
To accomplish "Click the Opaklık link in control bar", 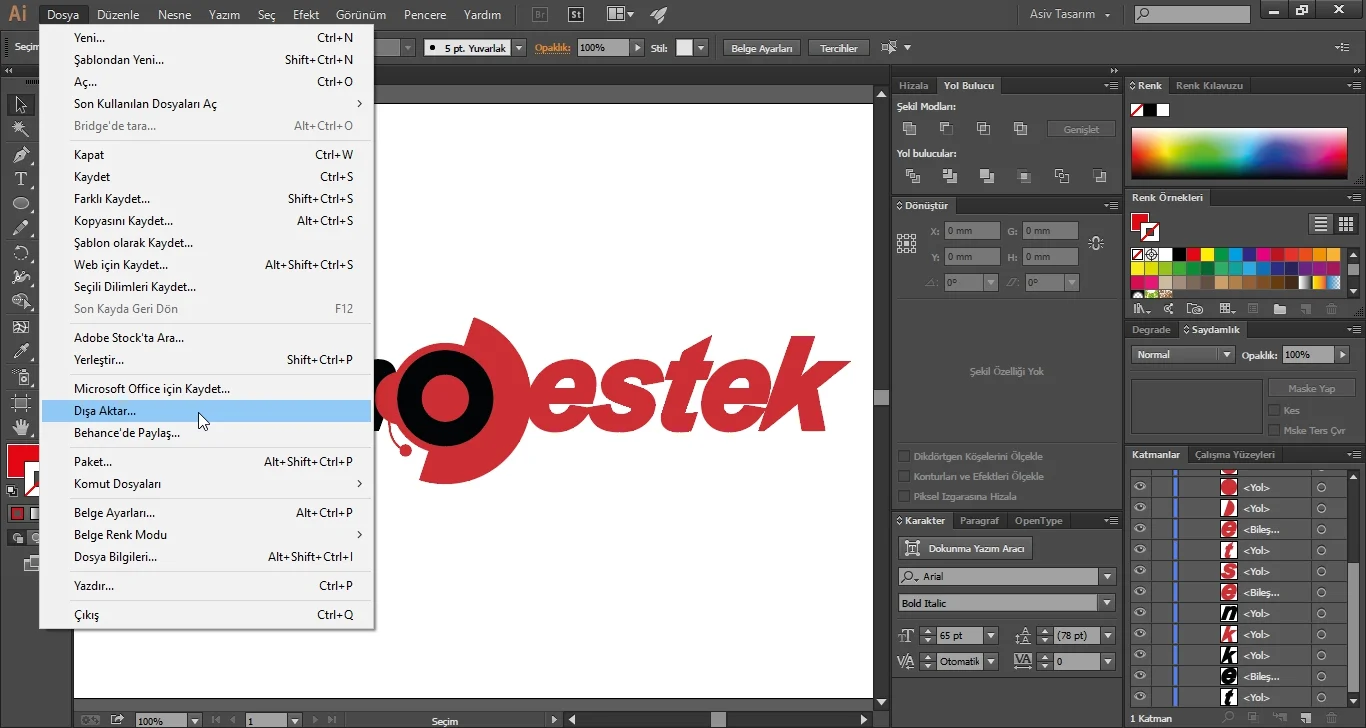I will [552, 48].
